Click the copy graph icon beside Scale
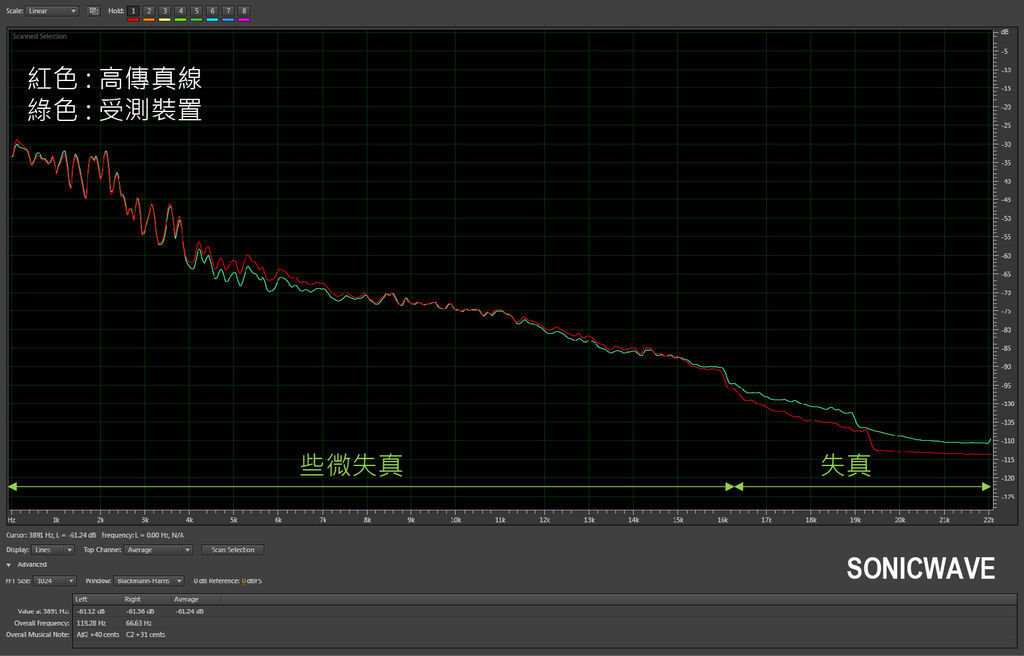 93,11
